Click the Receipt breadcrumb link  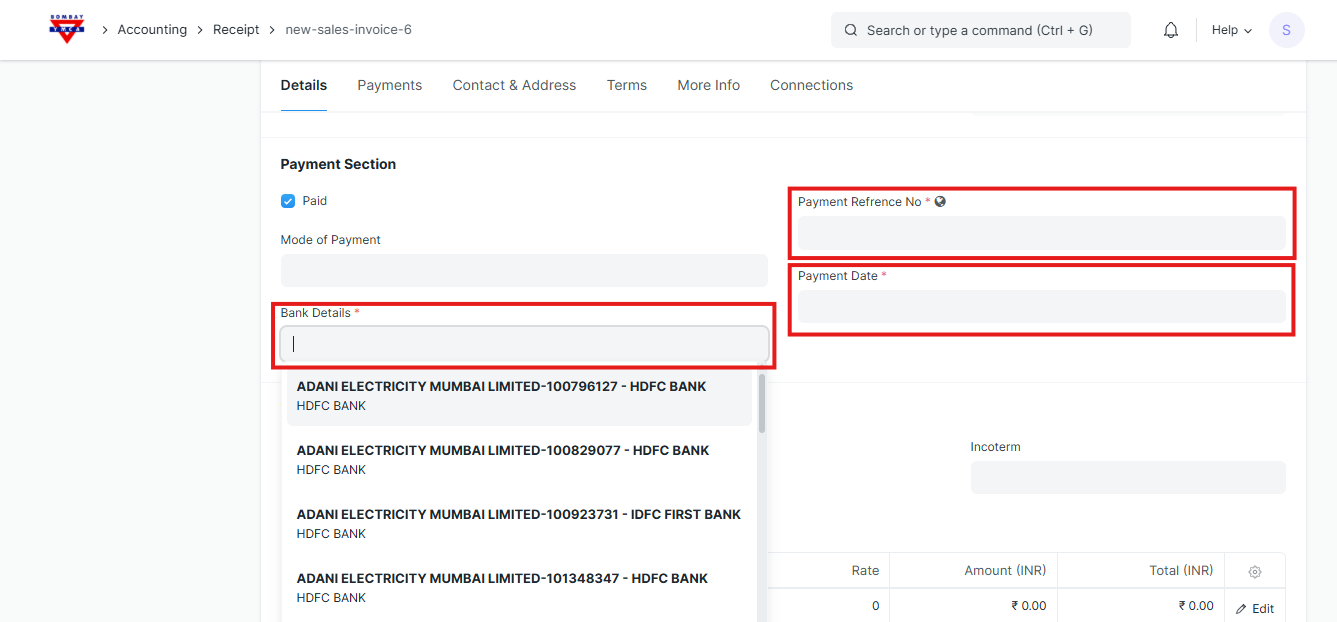click(236, 30)
